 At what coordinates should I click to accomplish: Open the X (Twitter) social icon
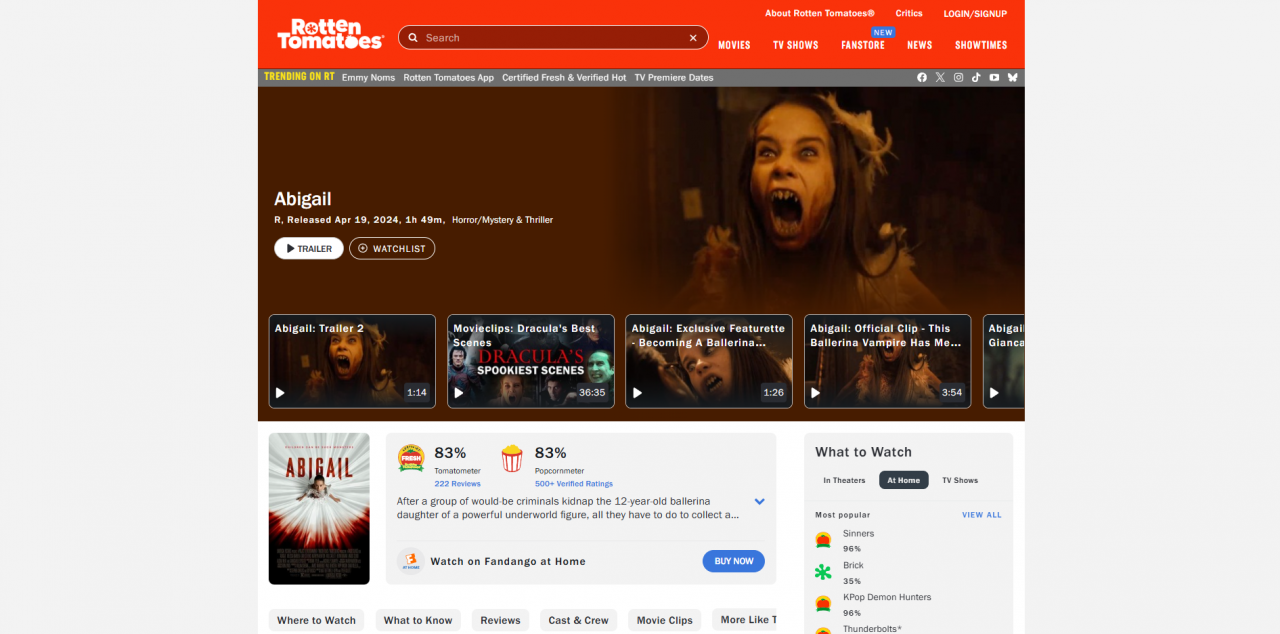click(940, 77)
